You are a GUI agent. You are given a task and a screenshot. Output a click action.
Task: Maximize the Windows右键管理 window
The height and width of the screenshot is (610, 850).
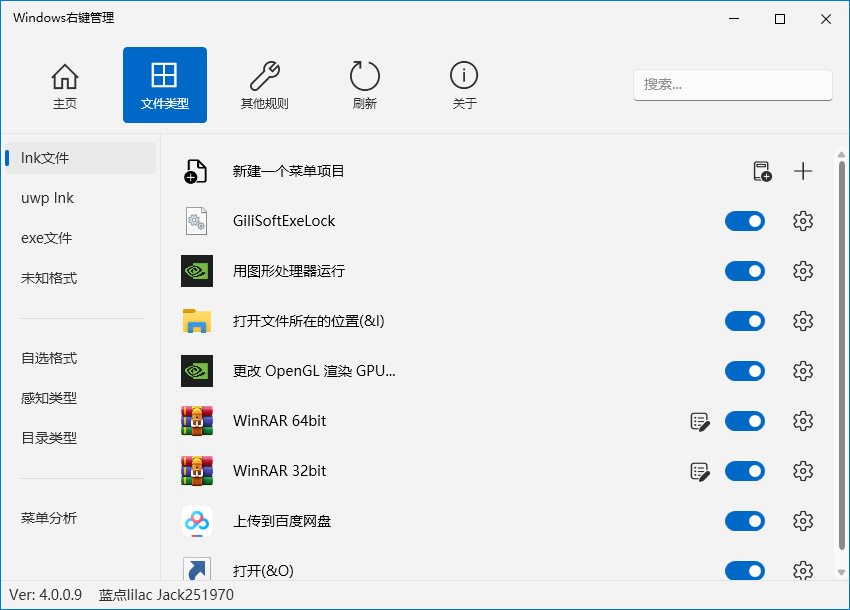(x=780, y=19)
